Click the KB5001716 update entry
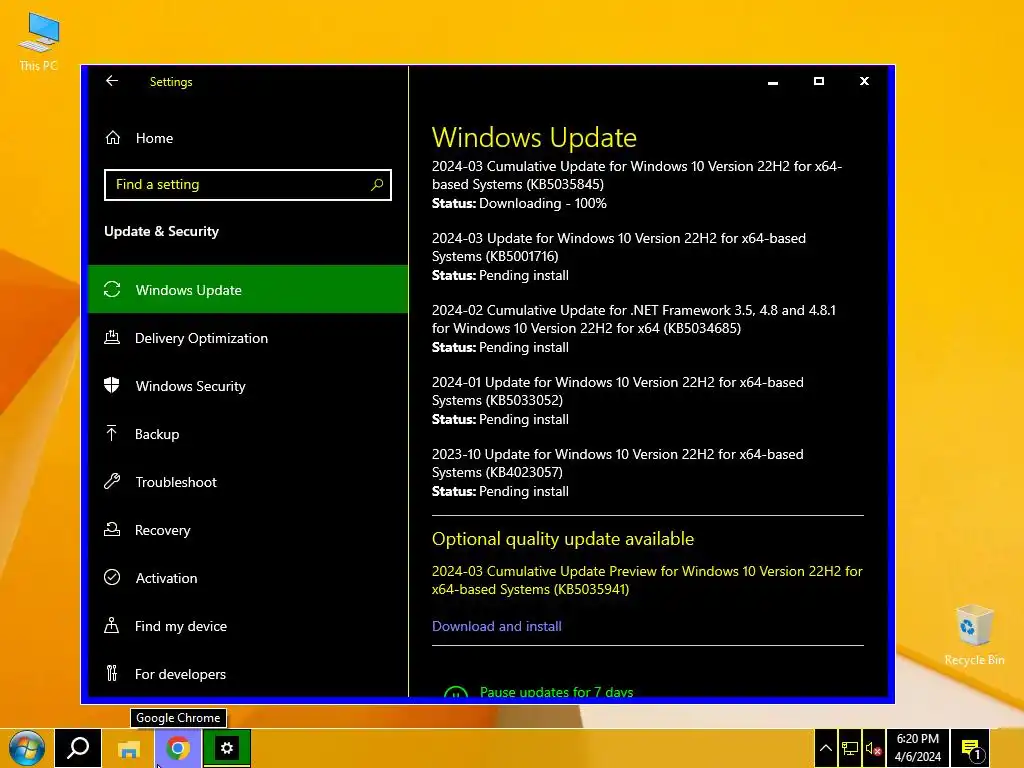 tap(618, 247)
